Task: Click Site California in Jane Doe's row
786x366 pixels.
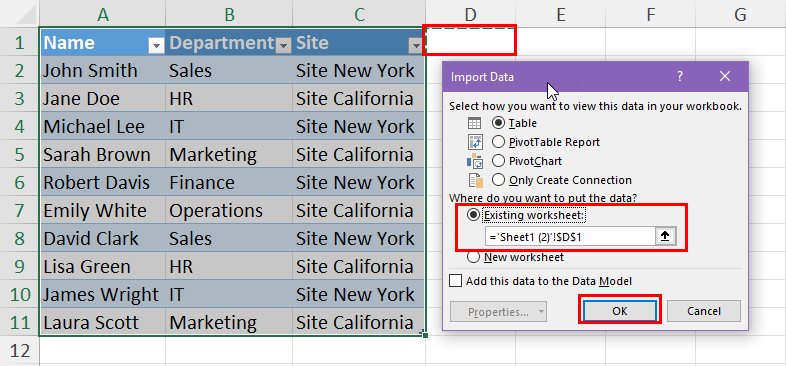Action: pyautogui.click(x=359, y=98)
